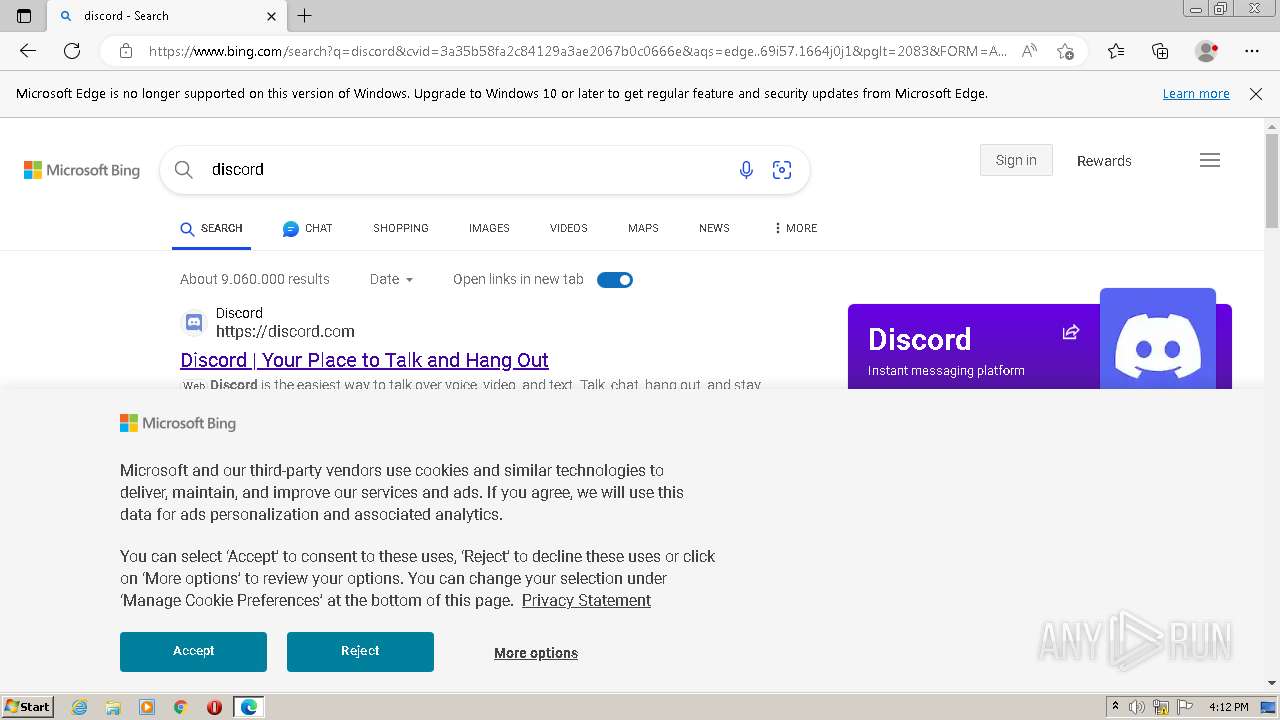The height and width of the screenshot is (720, 1280).
Task: Open the Favorites list icon
Action: pyautogui.click(x=1116, y=51)
